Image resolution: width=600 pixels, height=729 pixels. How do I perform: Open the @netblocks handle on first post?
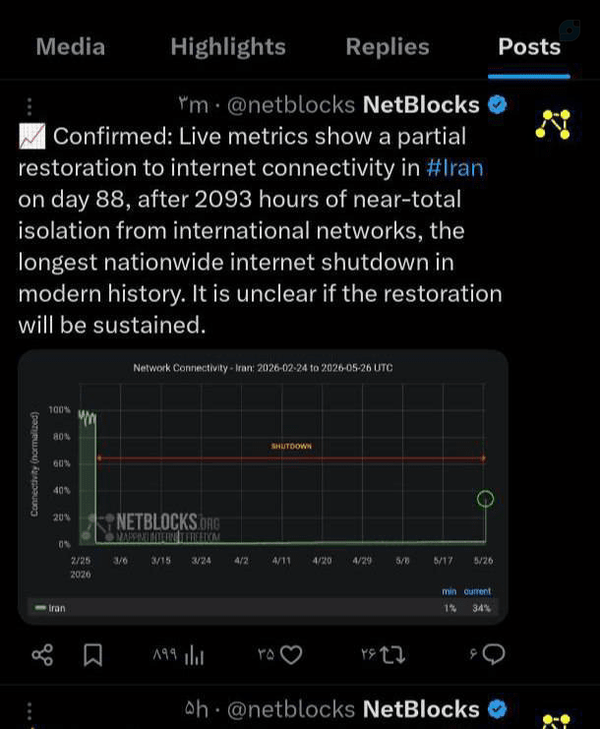[x=291, y=105]
